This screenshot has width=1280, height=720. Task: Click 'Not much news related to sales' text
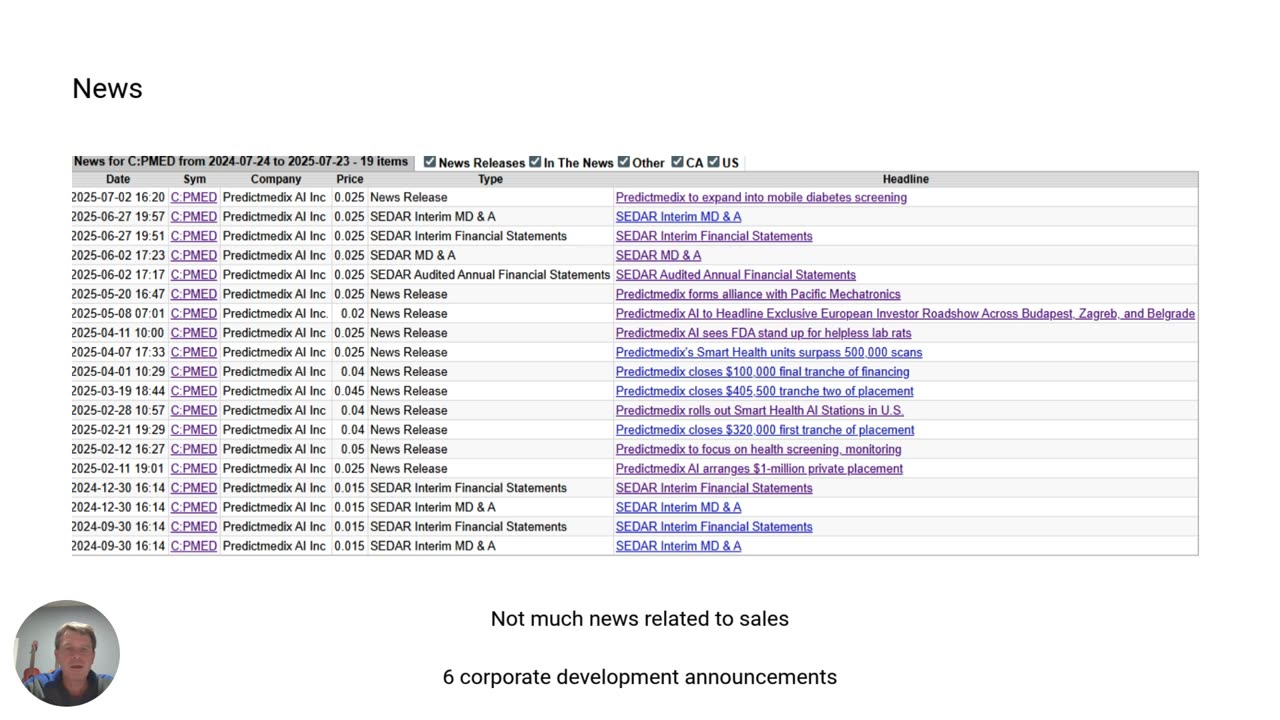(640, 619)
